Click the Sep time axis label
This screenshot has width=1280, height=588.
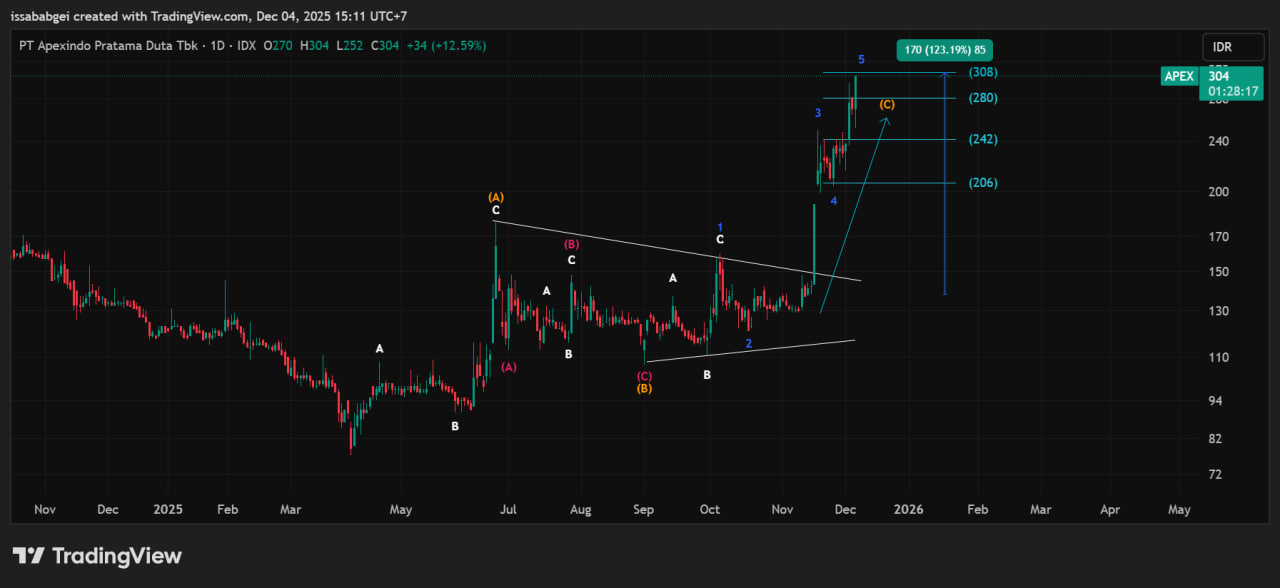pos(644,509)
